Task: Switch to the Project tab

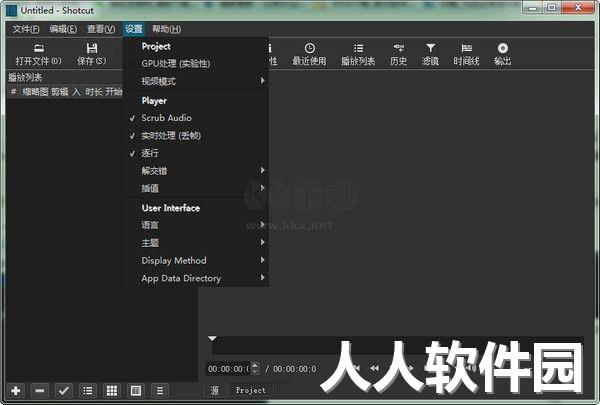Action: click(x=251, y=390)
